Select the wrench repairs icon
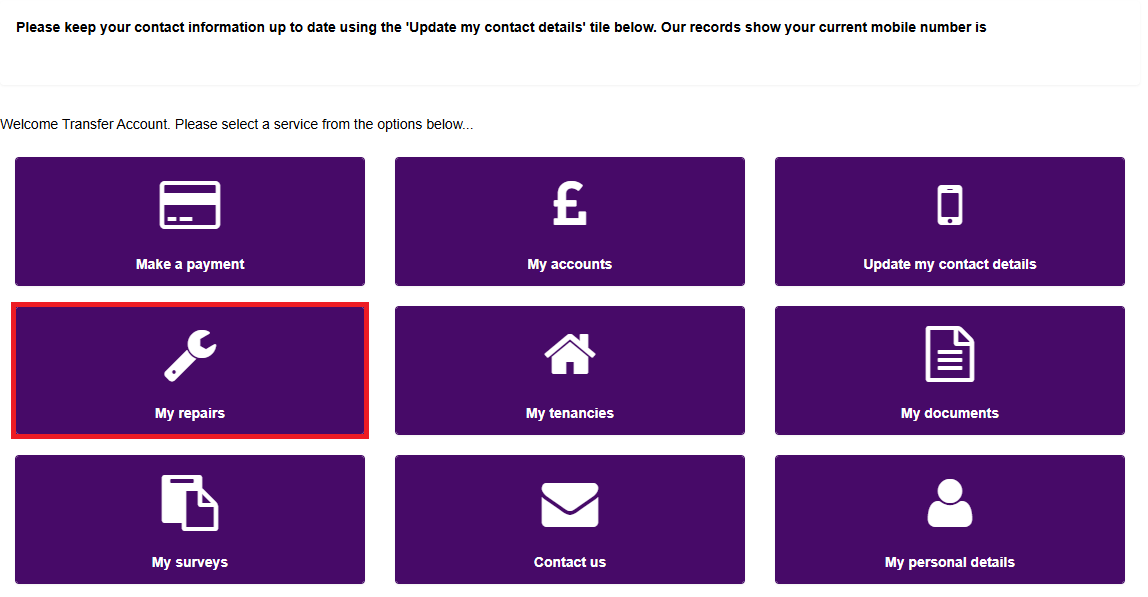 (190, 353)
